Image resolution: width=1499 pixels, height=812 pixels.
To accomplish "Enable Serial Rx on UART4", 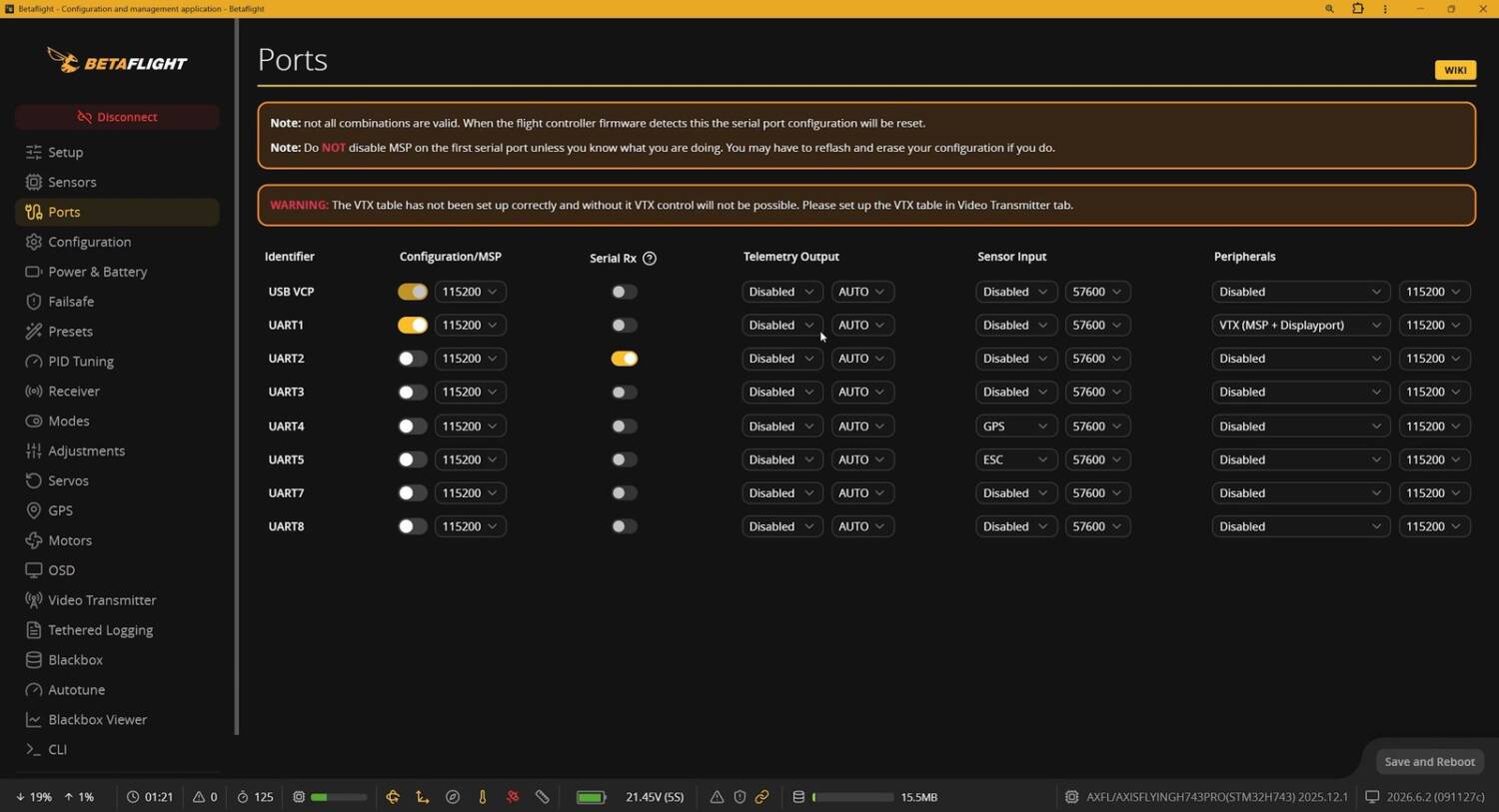I will point(625,426).
